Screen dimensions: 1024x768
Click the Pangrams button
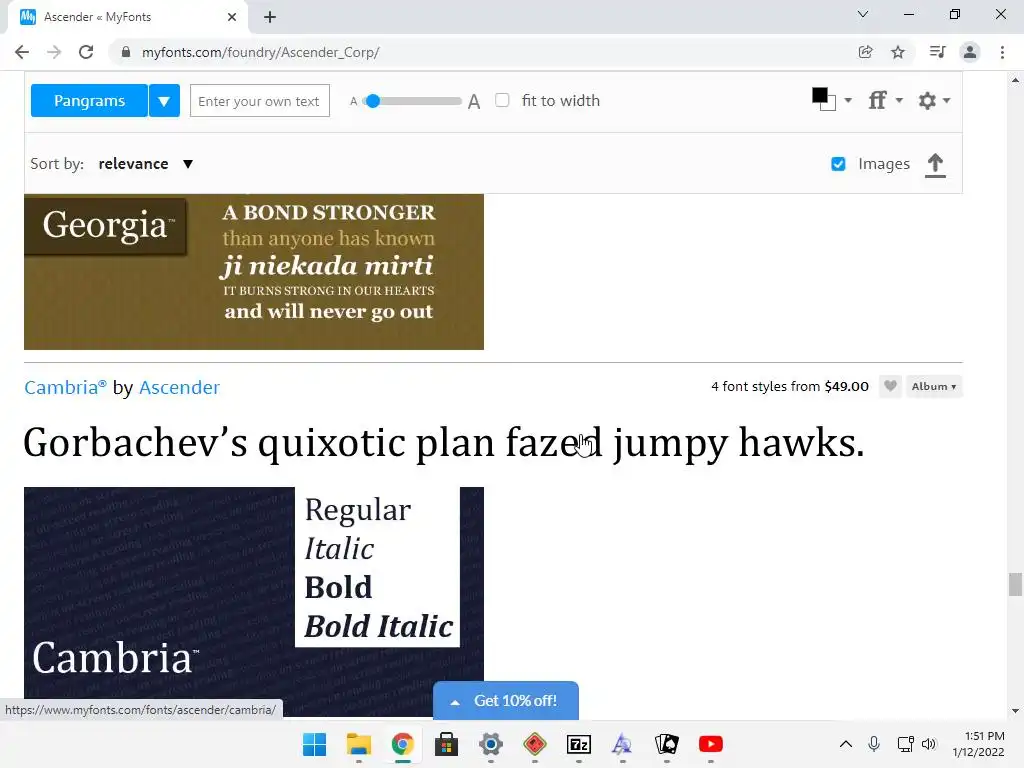(89, 101)
